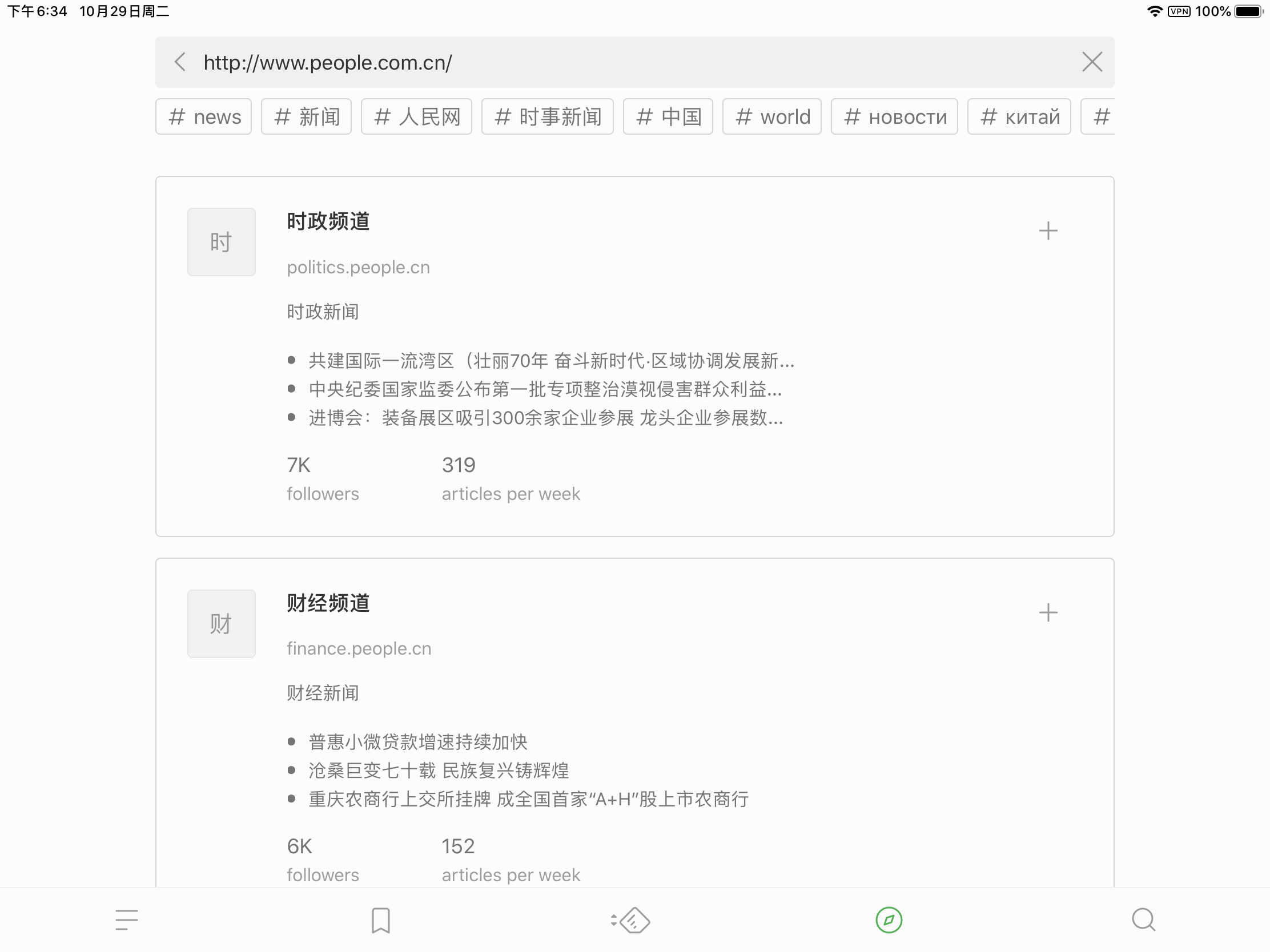Select the #时事新闻 filter tab
The image size is (1270, 952).
(546, 116)
